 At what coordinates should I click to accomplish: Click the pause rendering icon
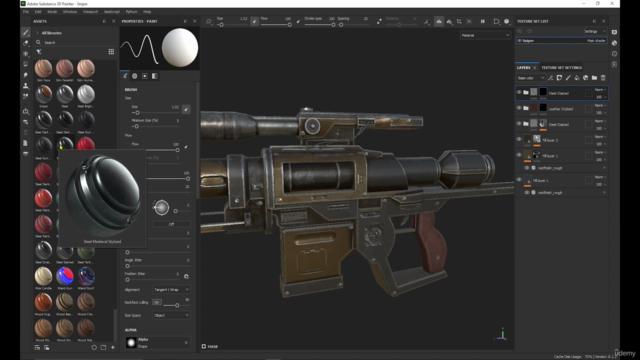coord(482,21)
